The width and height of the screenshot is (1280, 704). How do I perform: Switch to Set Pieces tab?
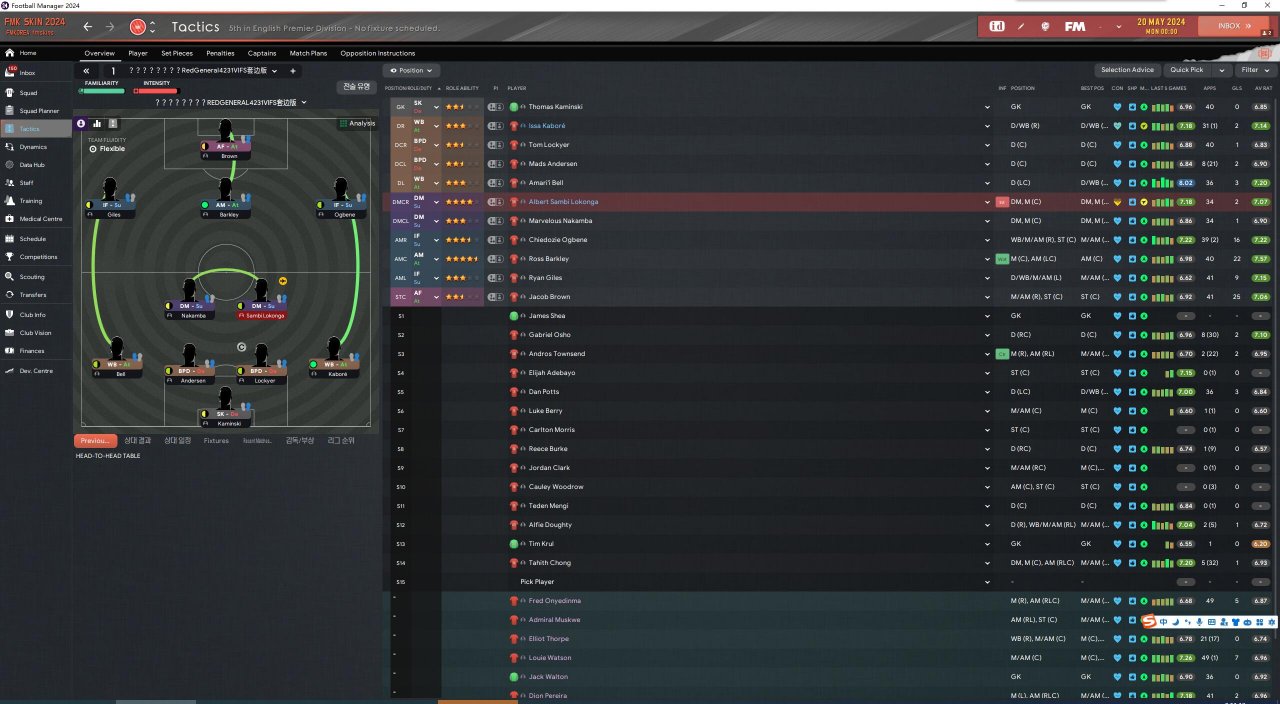pyautogui.click(x=177, y=53)
